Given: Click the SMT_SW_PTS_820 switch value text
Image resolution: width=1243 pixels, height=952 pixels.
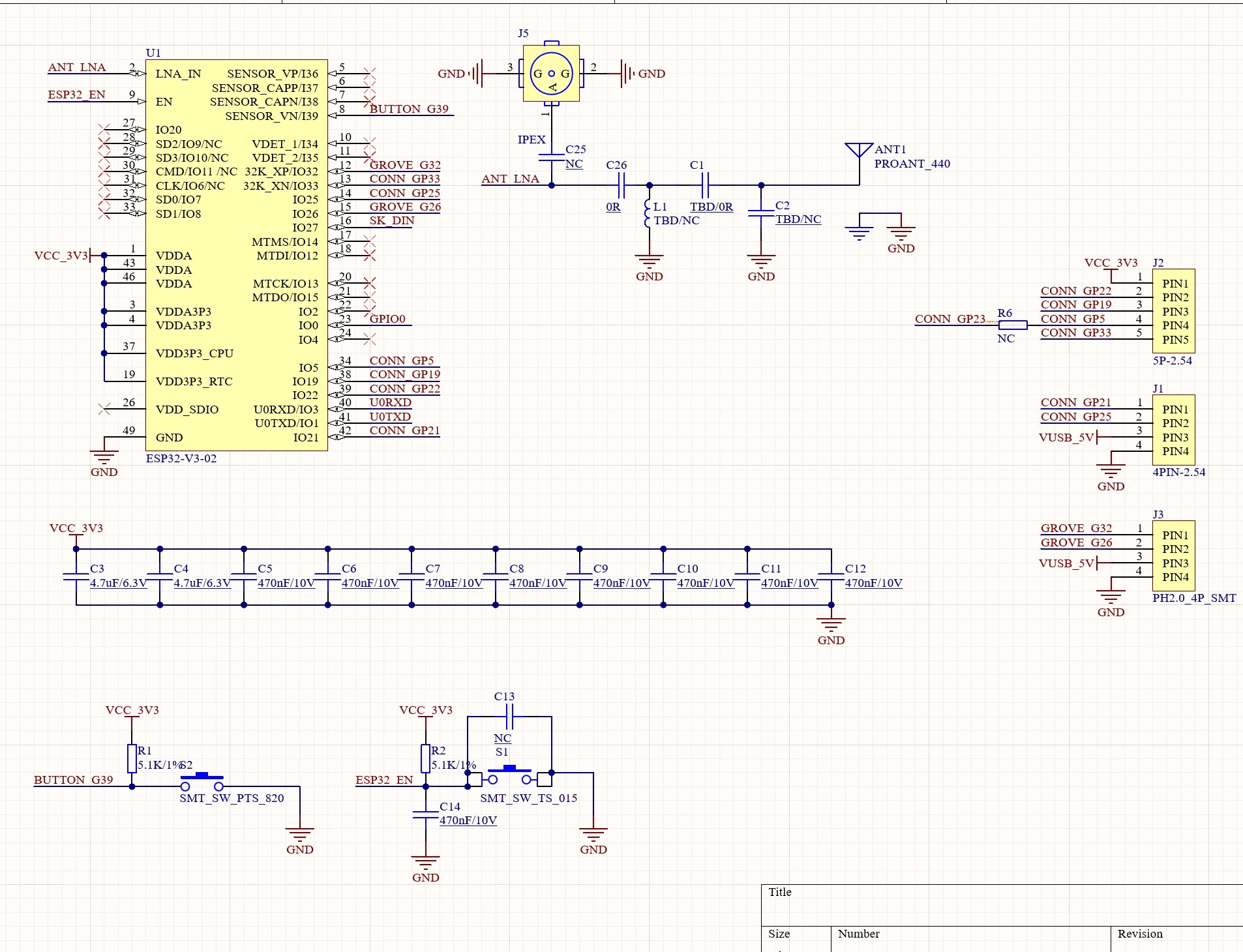Looking at the screenshot, I should 232,798.
